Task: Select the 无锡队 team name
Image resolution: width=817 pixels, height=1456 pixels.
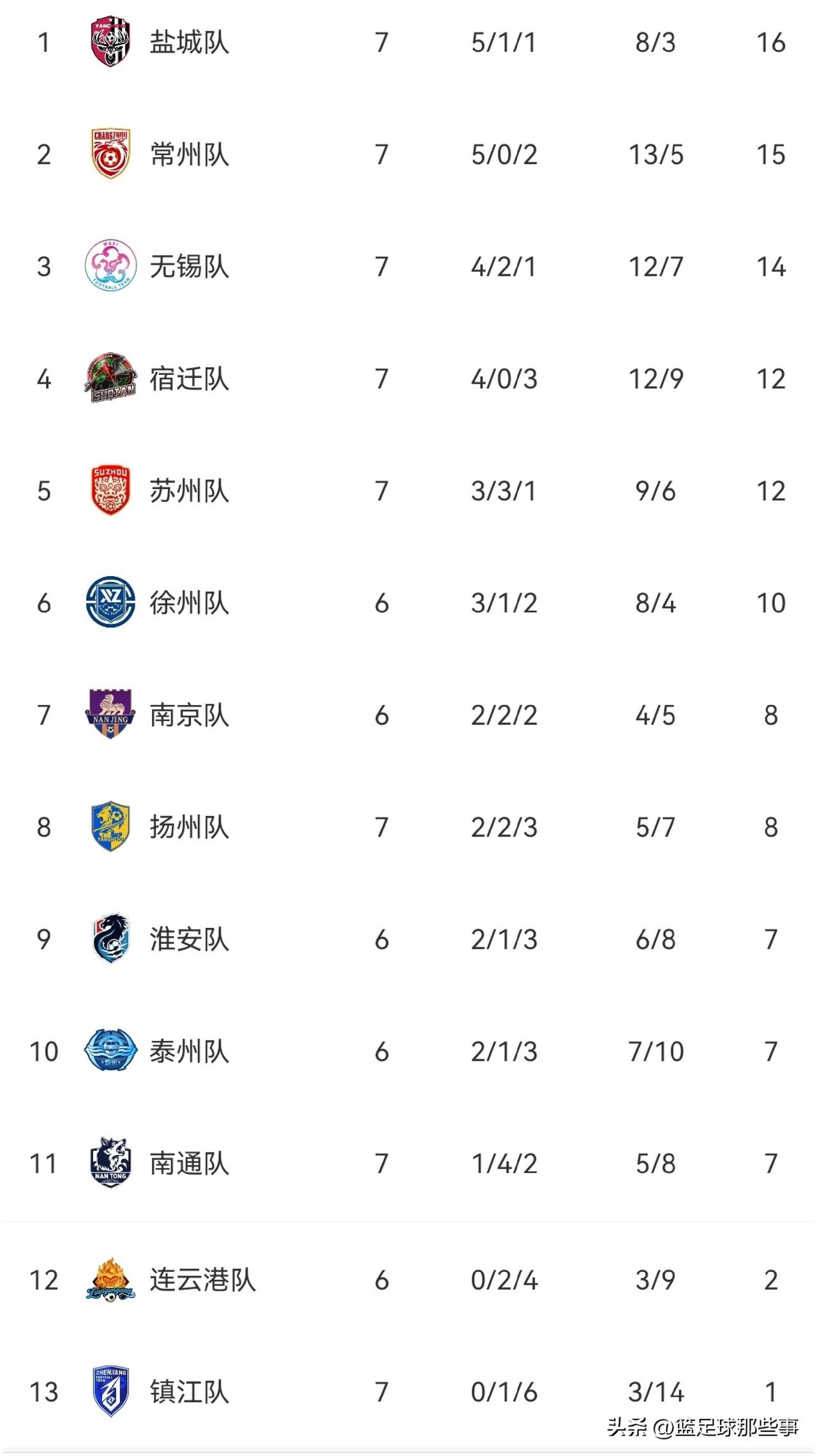Action: tap(190, 267)
